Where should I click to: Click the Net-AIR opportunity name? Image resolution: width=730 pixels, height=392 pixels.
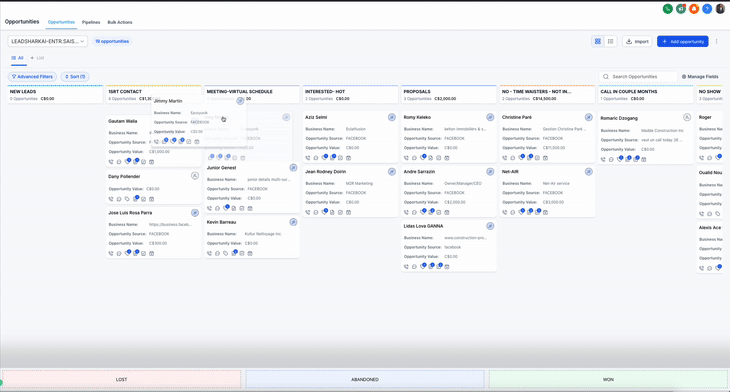click(510, 172)
